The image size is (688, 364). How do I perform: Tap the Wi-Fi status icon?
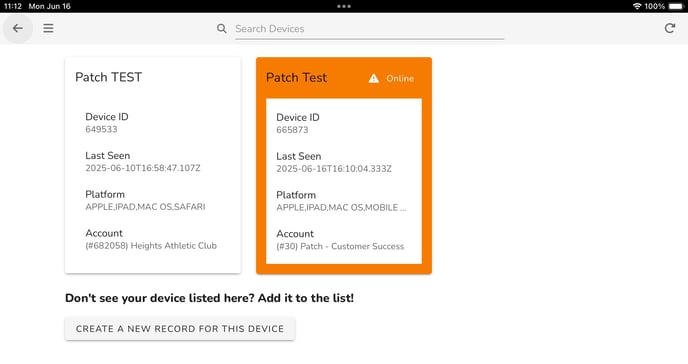[x=637, y=6]
